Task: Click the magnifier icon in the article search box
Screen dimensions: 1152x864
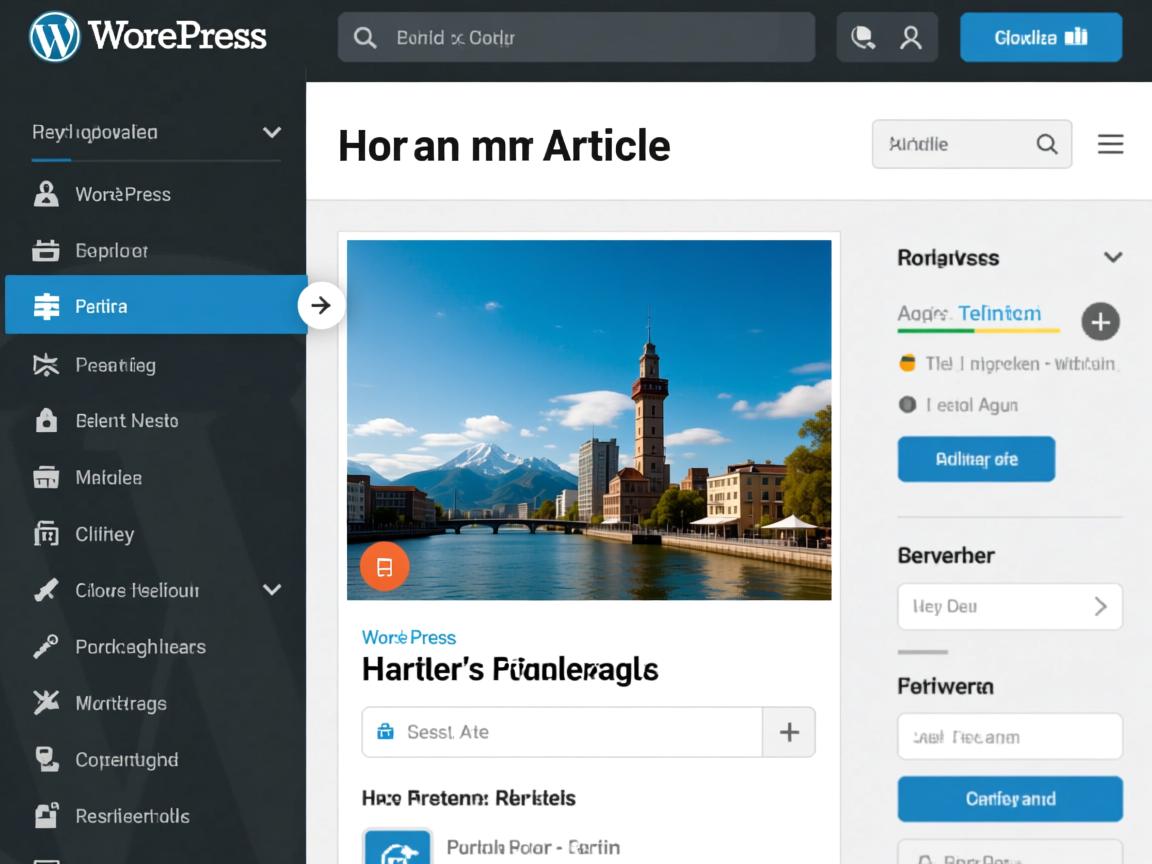Action: click(x=1047, y=144)
